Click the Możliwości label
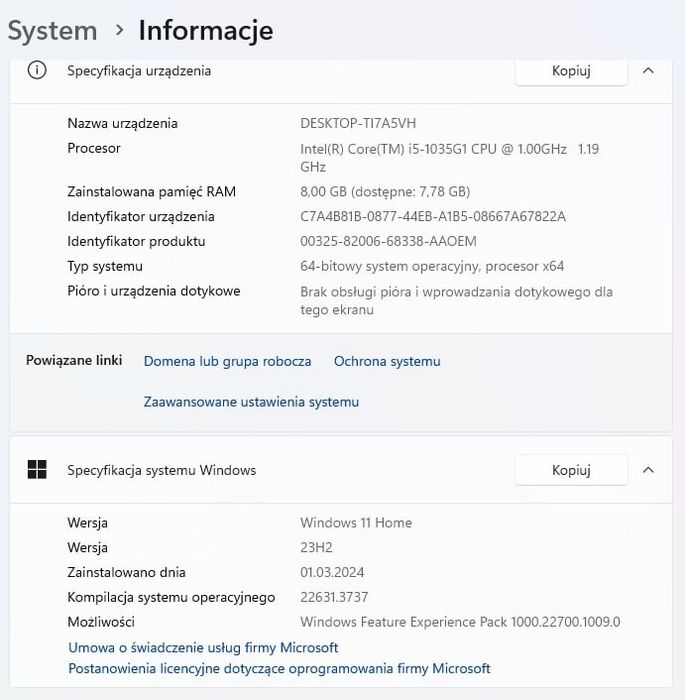Screen dimensions: 685x700 (x=101, y=622)
